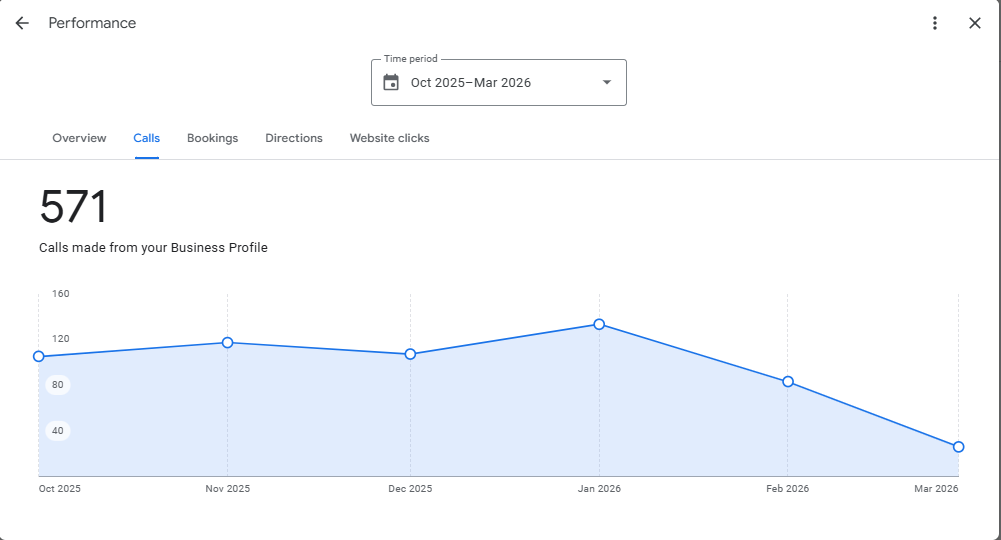Click the calendar icon in Time period

pyautogui.click(x=391, y=82)
